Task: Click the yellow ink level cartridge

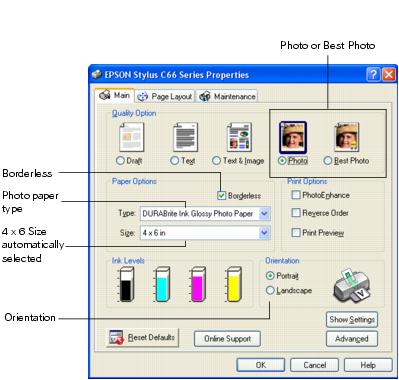Action: point(233,284)
